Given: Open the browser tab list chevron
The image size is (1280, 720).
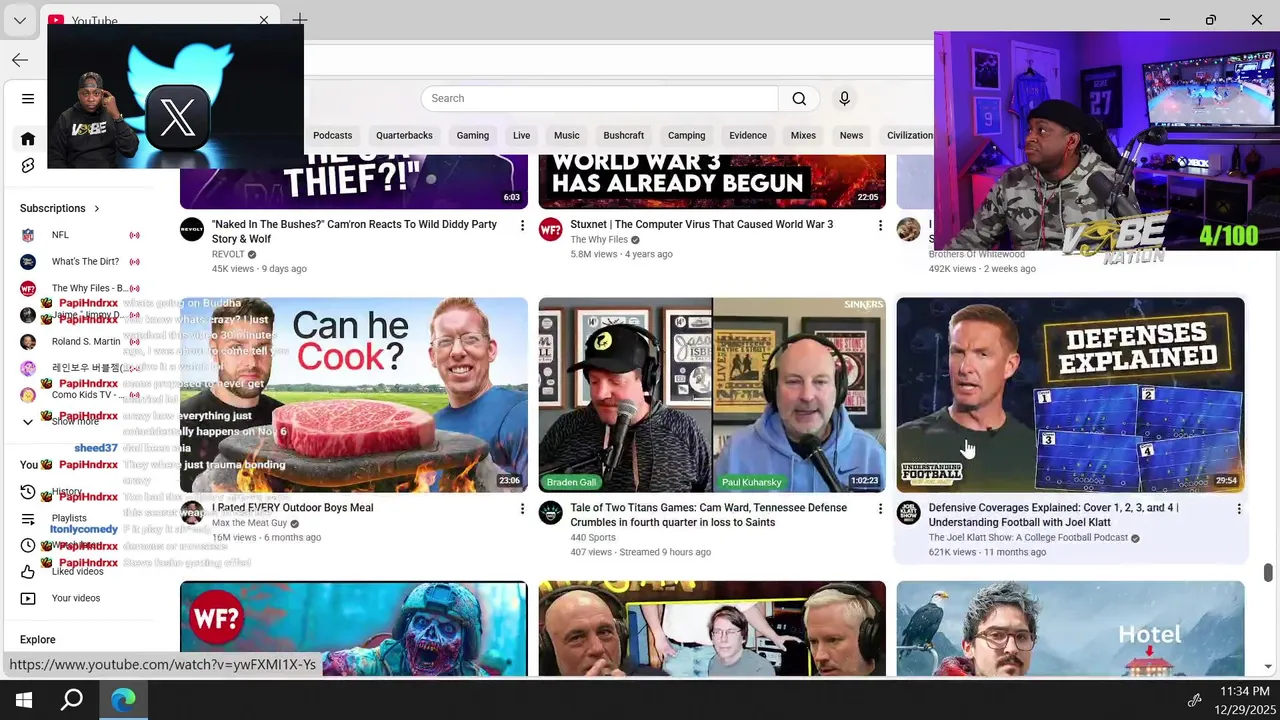Looking at the screenshot, I should tap(19, 20).
